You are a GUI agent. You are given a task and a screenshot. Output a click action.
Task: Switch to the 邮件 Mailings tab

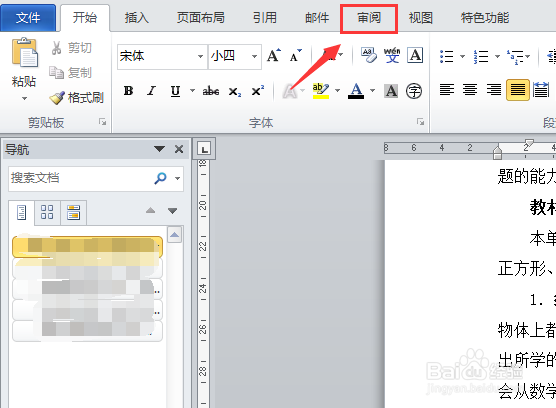[317, 18]
